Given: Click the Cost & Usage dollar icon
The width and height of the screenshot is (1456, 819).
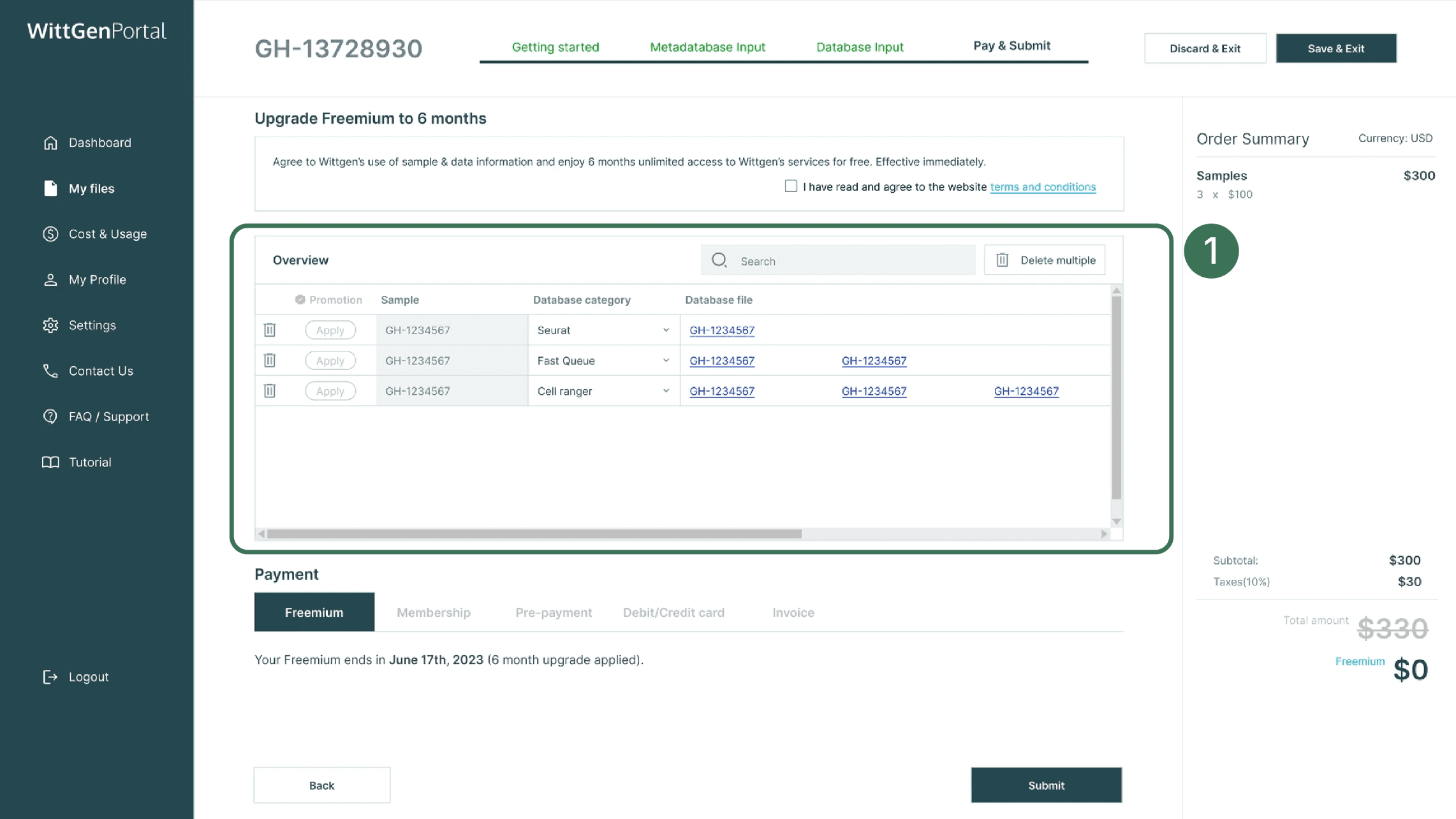Looking at the screenshot, I should 50,234.
